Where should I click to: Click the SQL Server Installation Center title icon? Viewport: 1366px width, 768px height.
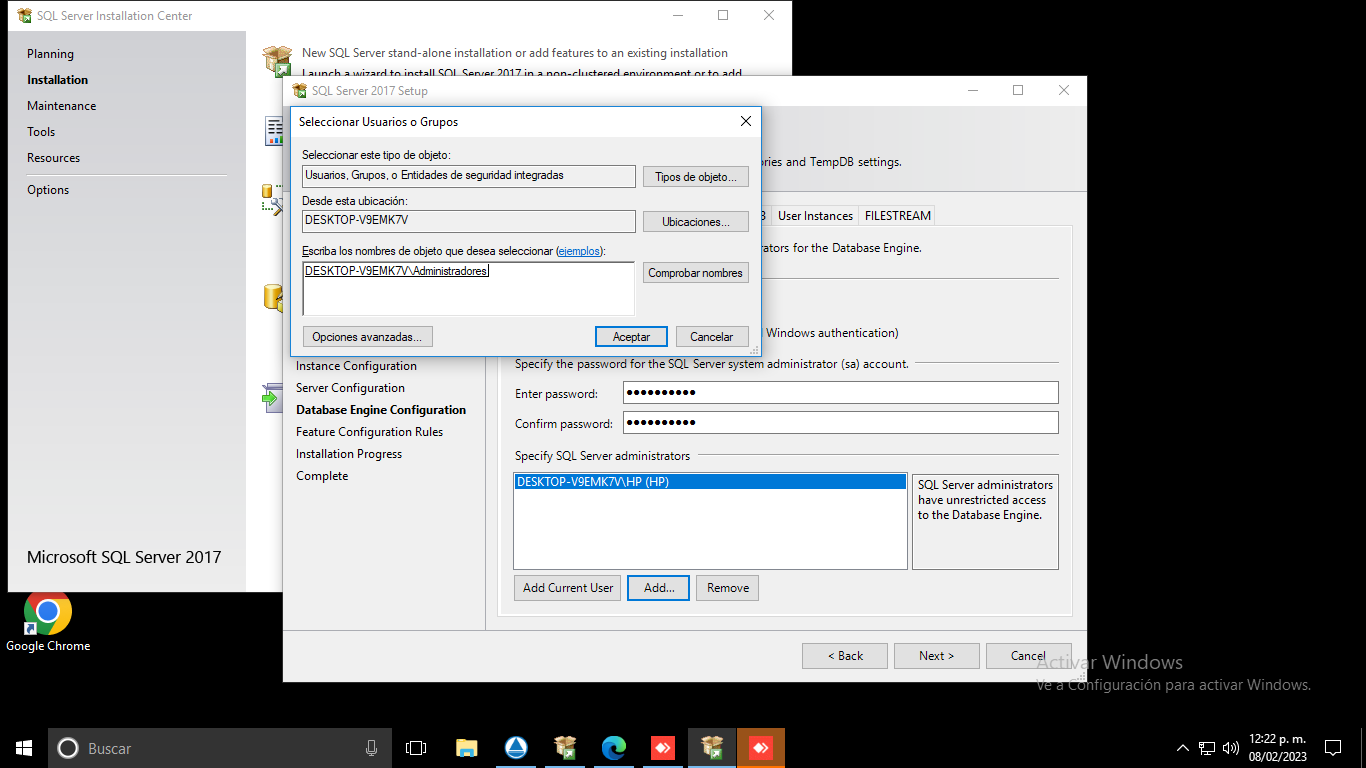25,16
